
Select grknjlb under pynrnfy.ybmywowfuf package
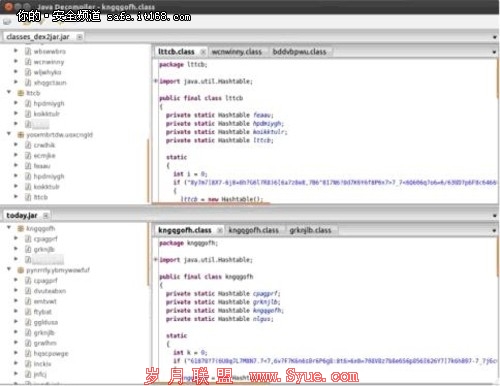[44, 333]
